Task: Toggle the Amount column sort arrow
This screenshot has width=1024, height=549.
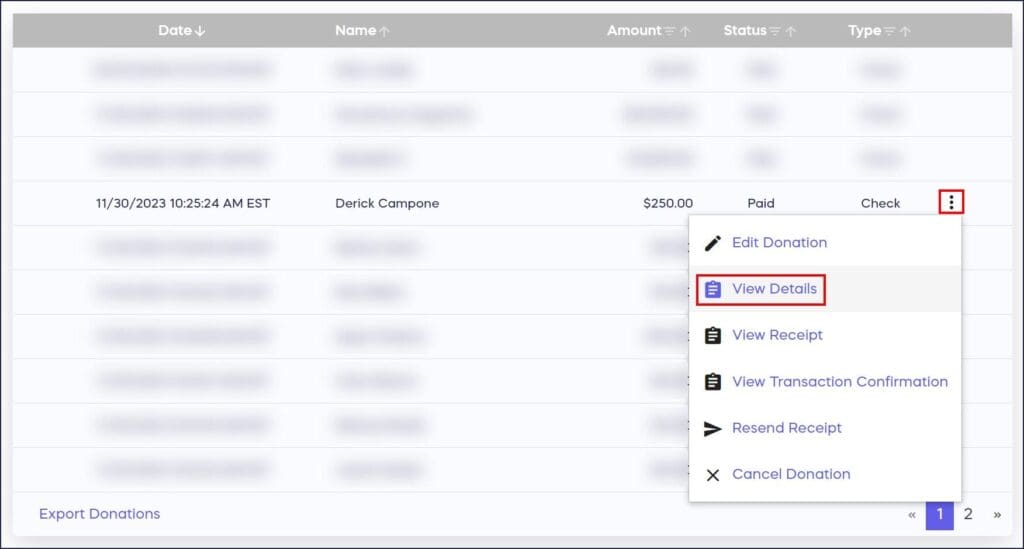Action: 686,31
